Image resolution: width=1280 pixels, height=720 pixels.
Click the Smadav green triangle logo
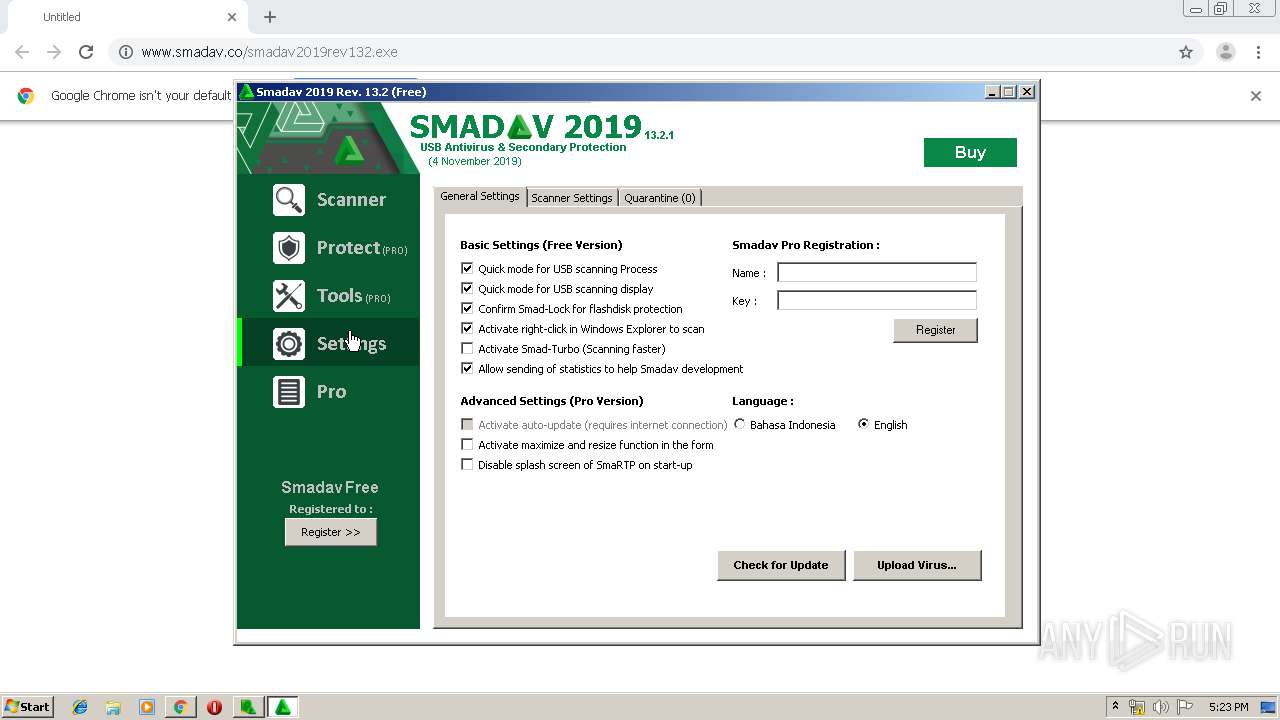[348, 150]
